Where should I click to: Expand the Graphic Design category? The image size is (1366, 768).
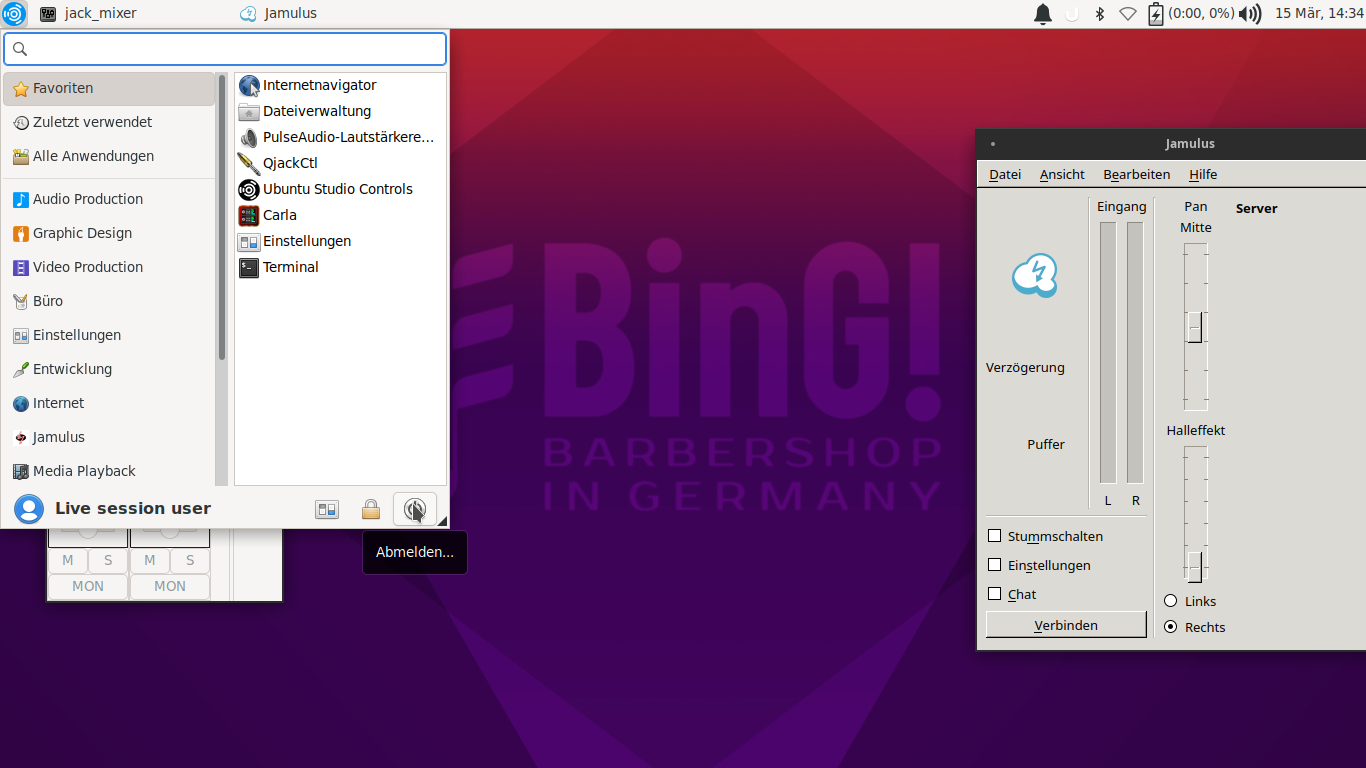[82, 233]
